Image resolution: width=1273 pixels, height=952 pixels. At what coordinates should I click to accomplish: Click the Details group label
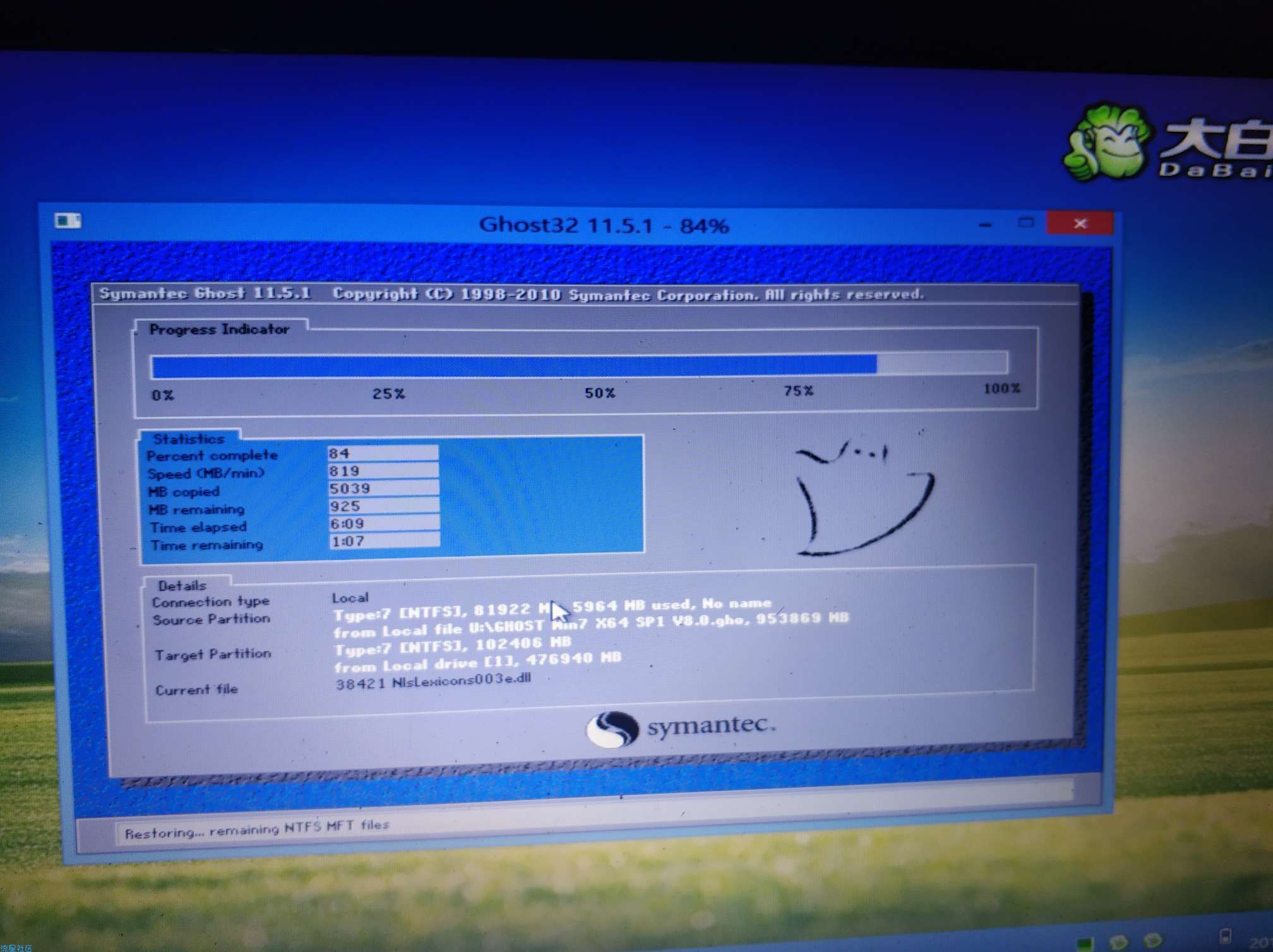[x=182, y=585]
